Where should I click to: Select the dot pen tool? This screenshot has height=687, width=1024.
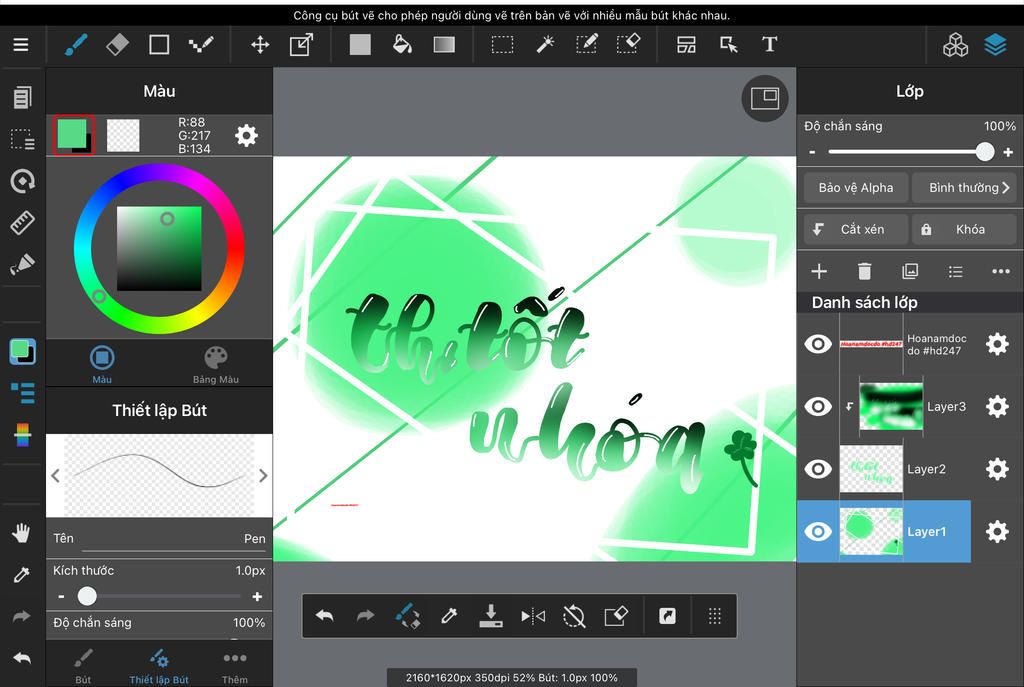click(201, 44)
